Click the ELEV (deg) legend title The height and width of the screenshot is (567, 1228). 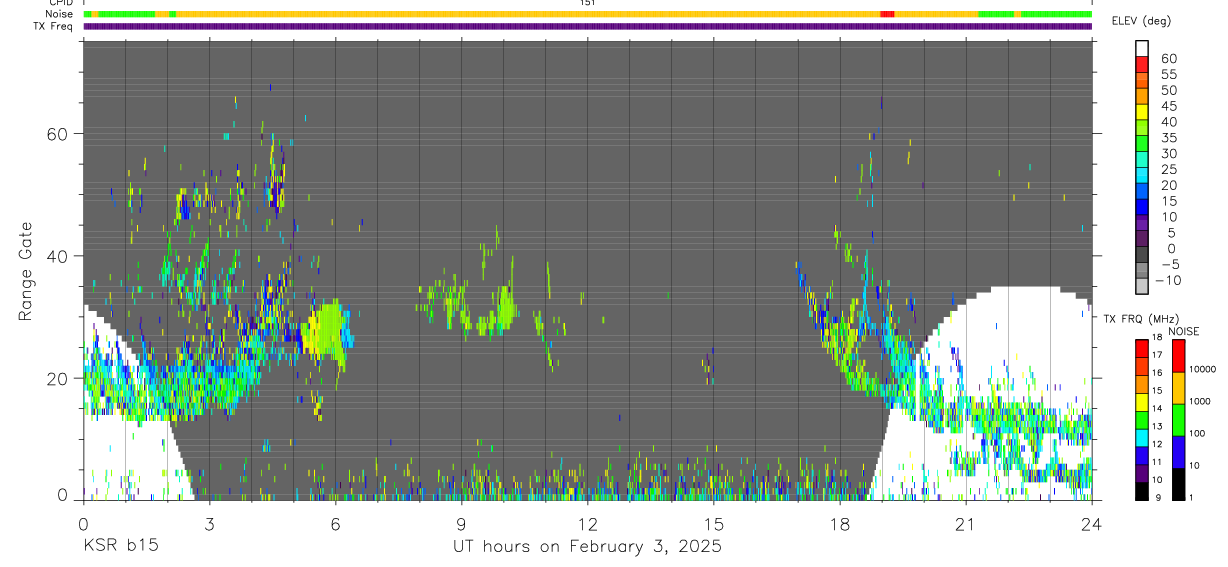tap(1142, 21)
